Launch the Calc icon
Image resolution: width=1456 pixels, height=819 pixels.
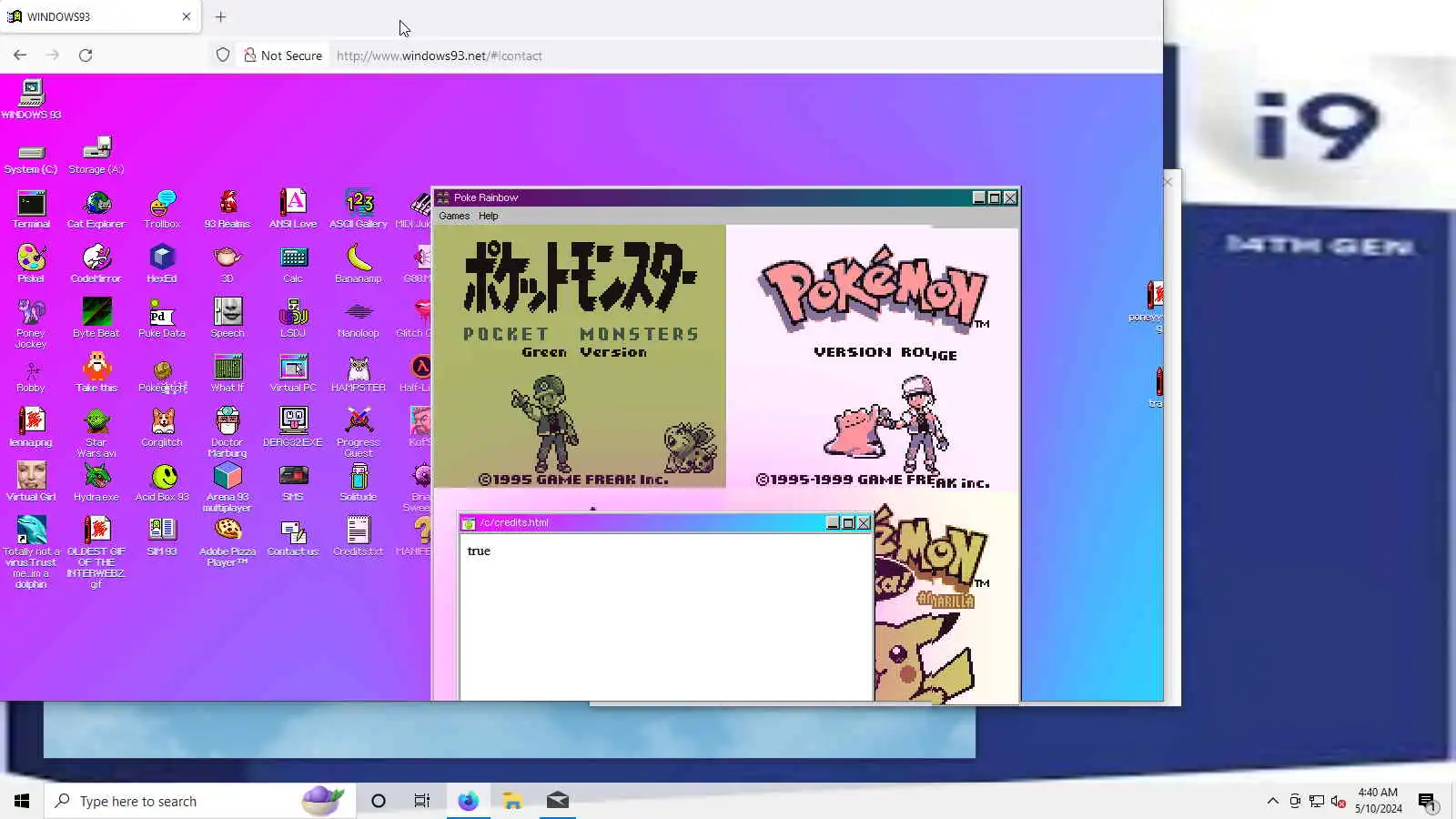(293, 264)
